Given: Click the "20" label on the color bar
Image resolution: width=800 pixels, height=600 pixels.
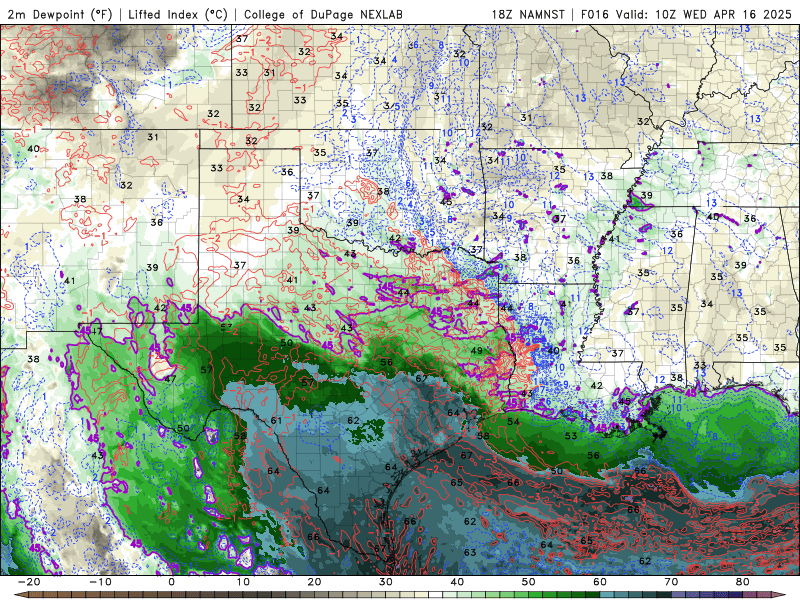Looking at the screenshot, I should coord(314,582).
